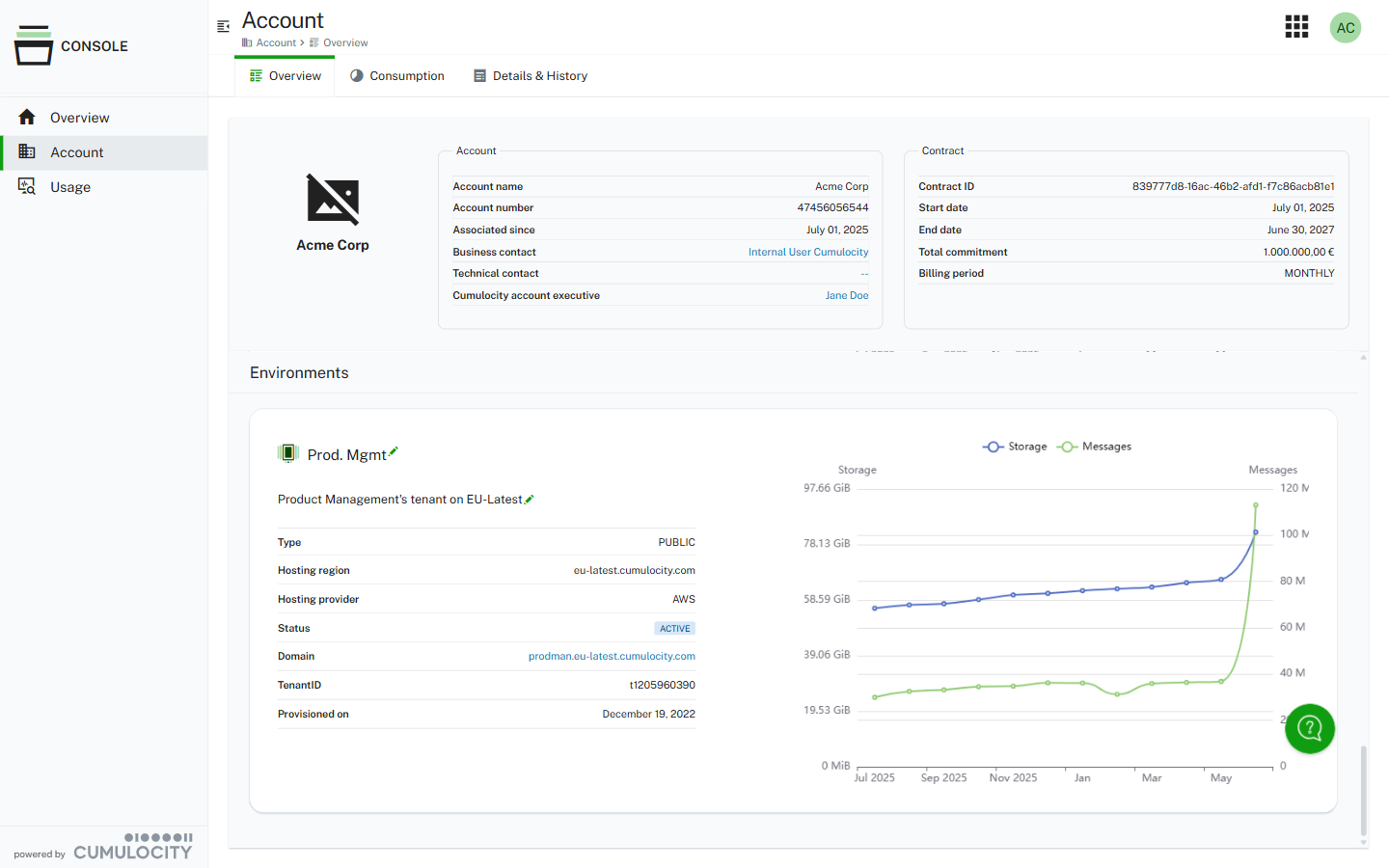Open Usage in the sidebar

pos(104,187)
